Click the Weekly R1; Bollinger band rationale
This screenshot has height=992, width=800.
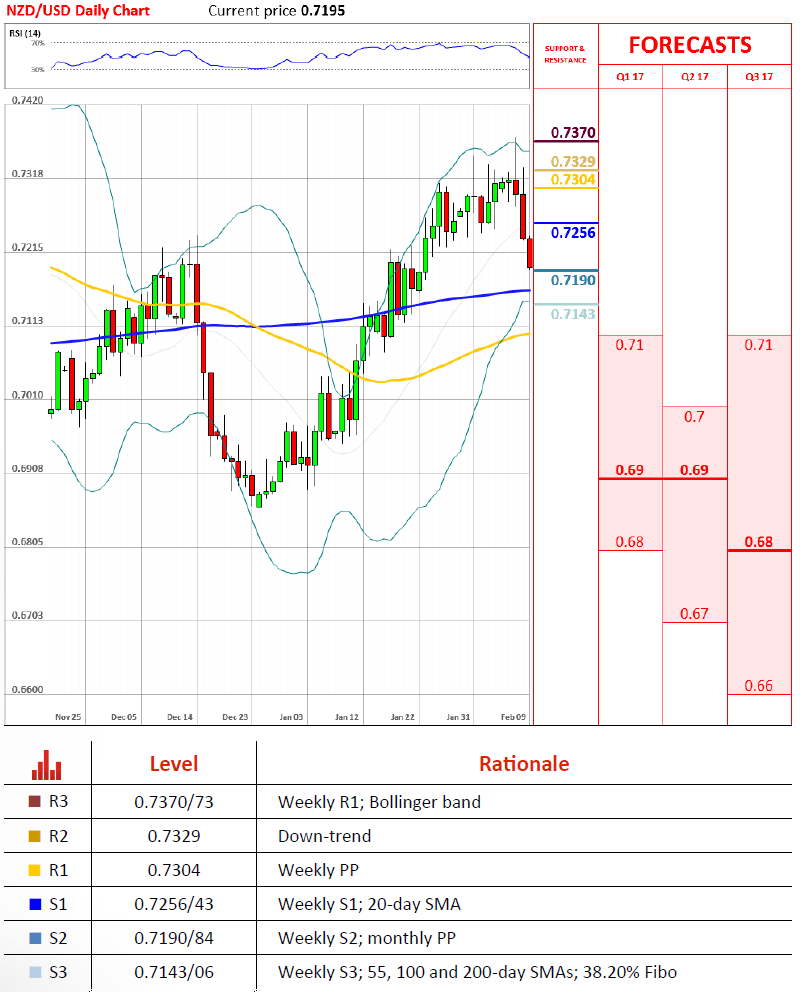[x=379, y=802]
